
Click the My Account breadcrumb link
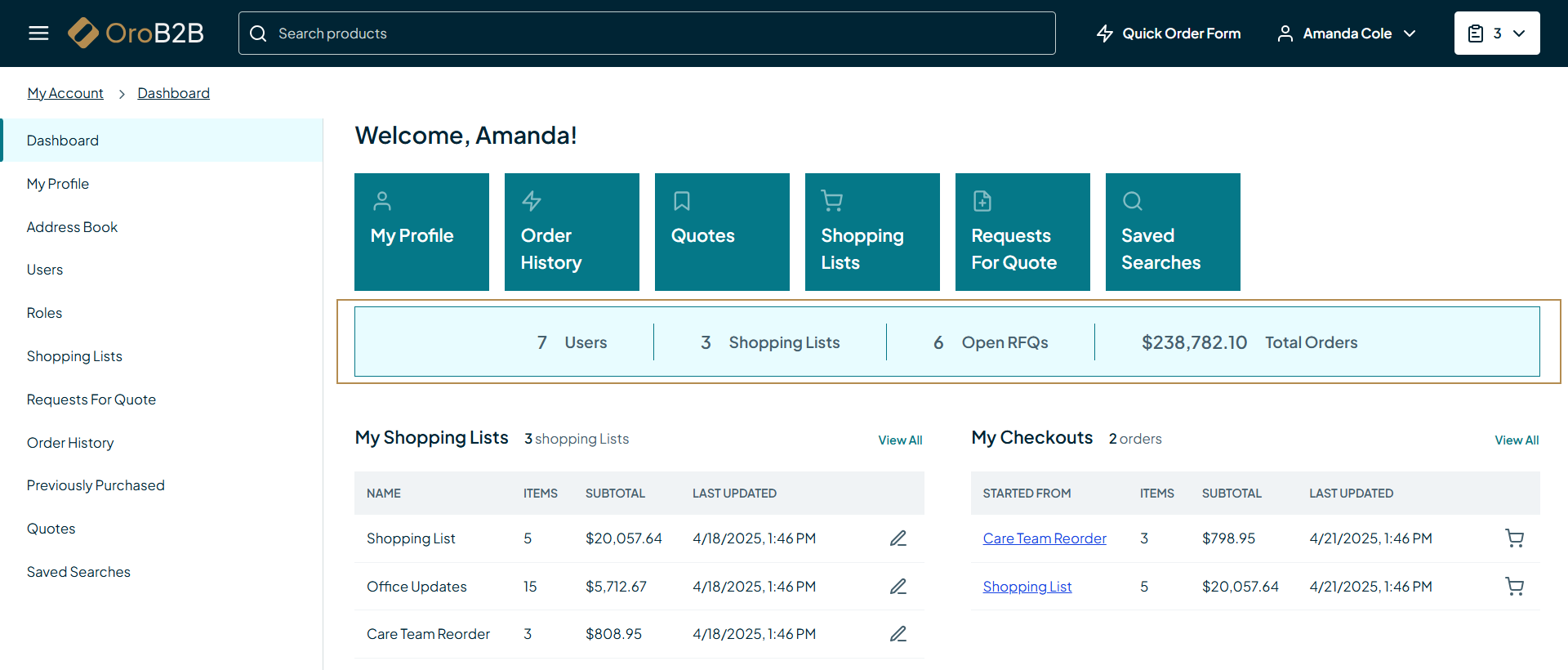click(x=65, y=93)
